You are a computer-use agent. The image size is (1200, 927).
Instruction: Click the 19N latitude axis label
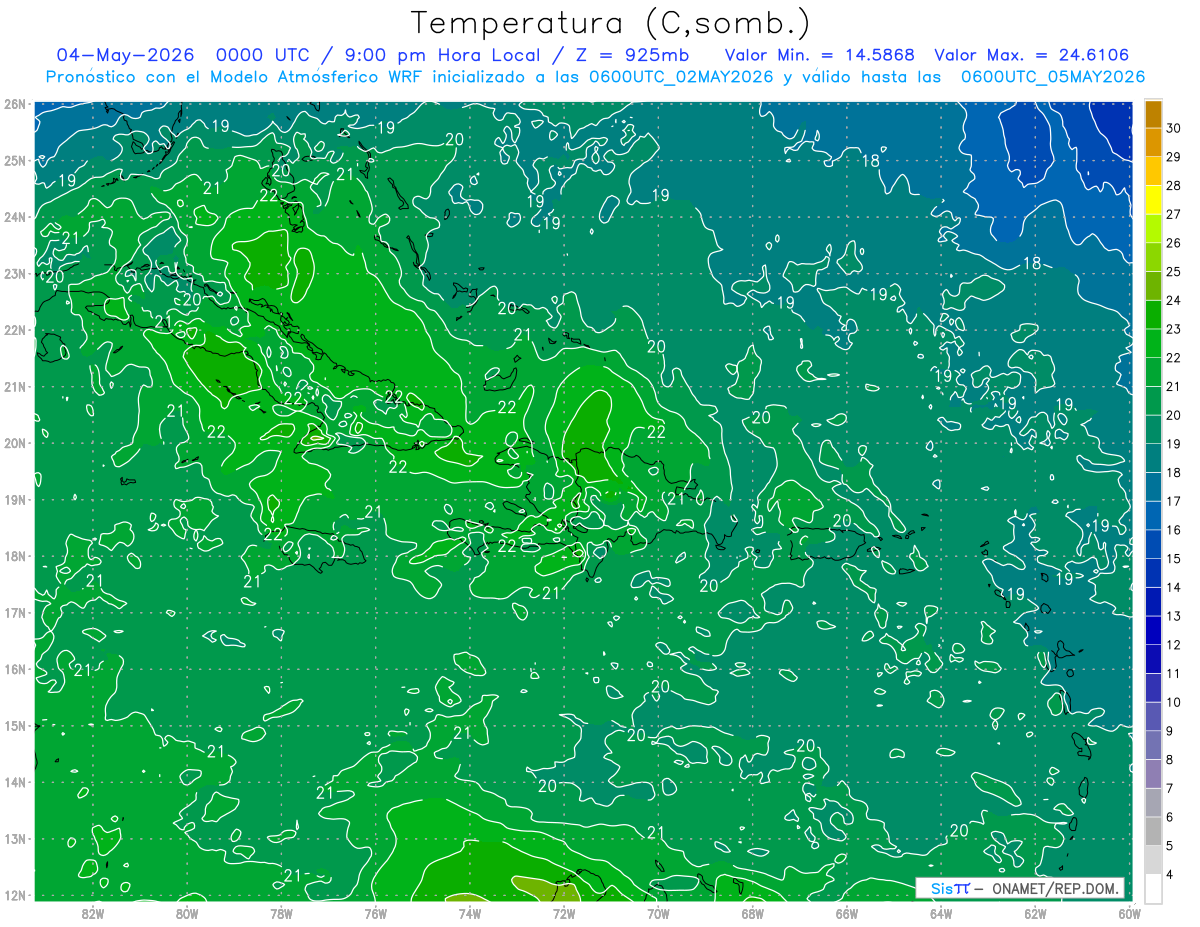point(14,500)
